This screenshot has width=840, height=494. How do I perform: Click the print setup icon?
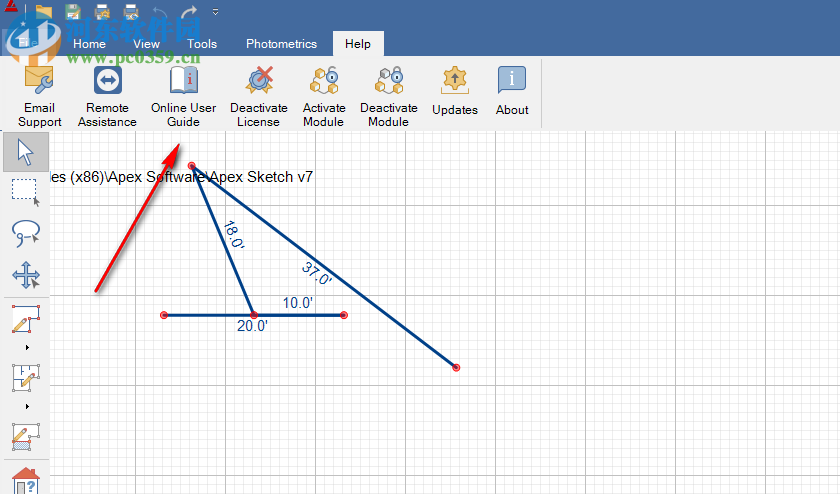coord(102,11)
